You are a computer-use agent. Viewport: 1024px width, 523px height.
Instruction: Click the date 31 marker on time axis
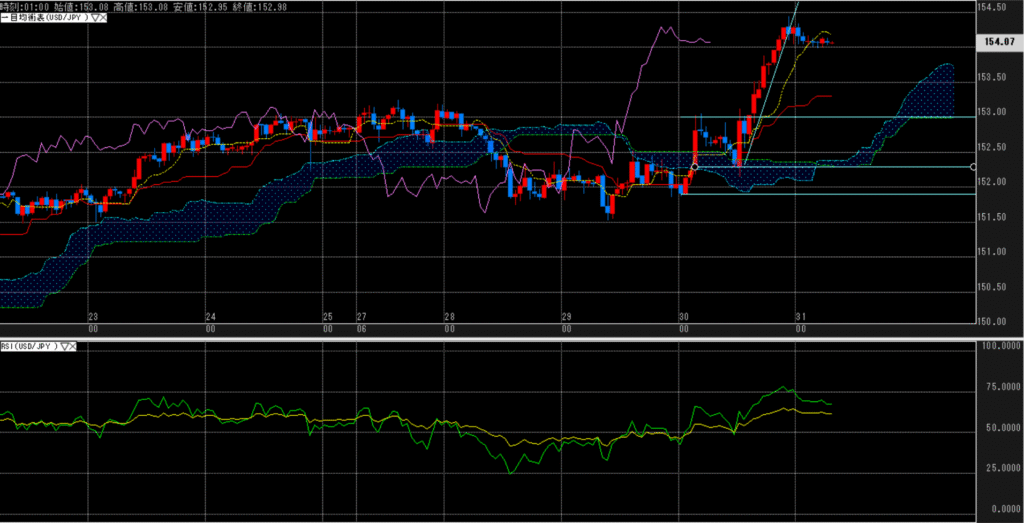[x=799, y=316]
